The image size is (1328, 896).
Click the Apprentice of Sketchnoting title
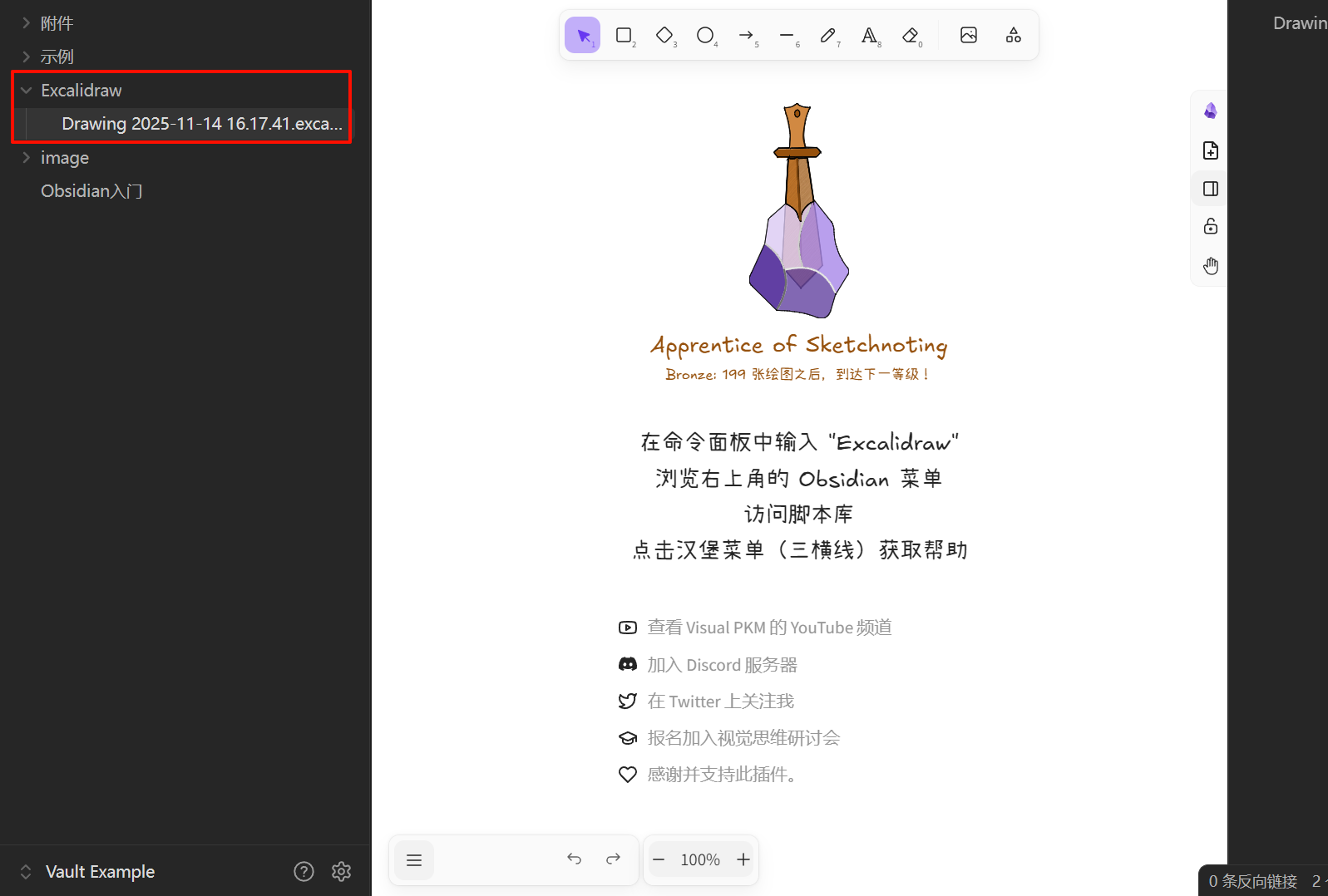click(799, 345)
